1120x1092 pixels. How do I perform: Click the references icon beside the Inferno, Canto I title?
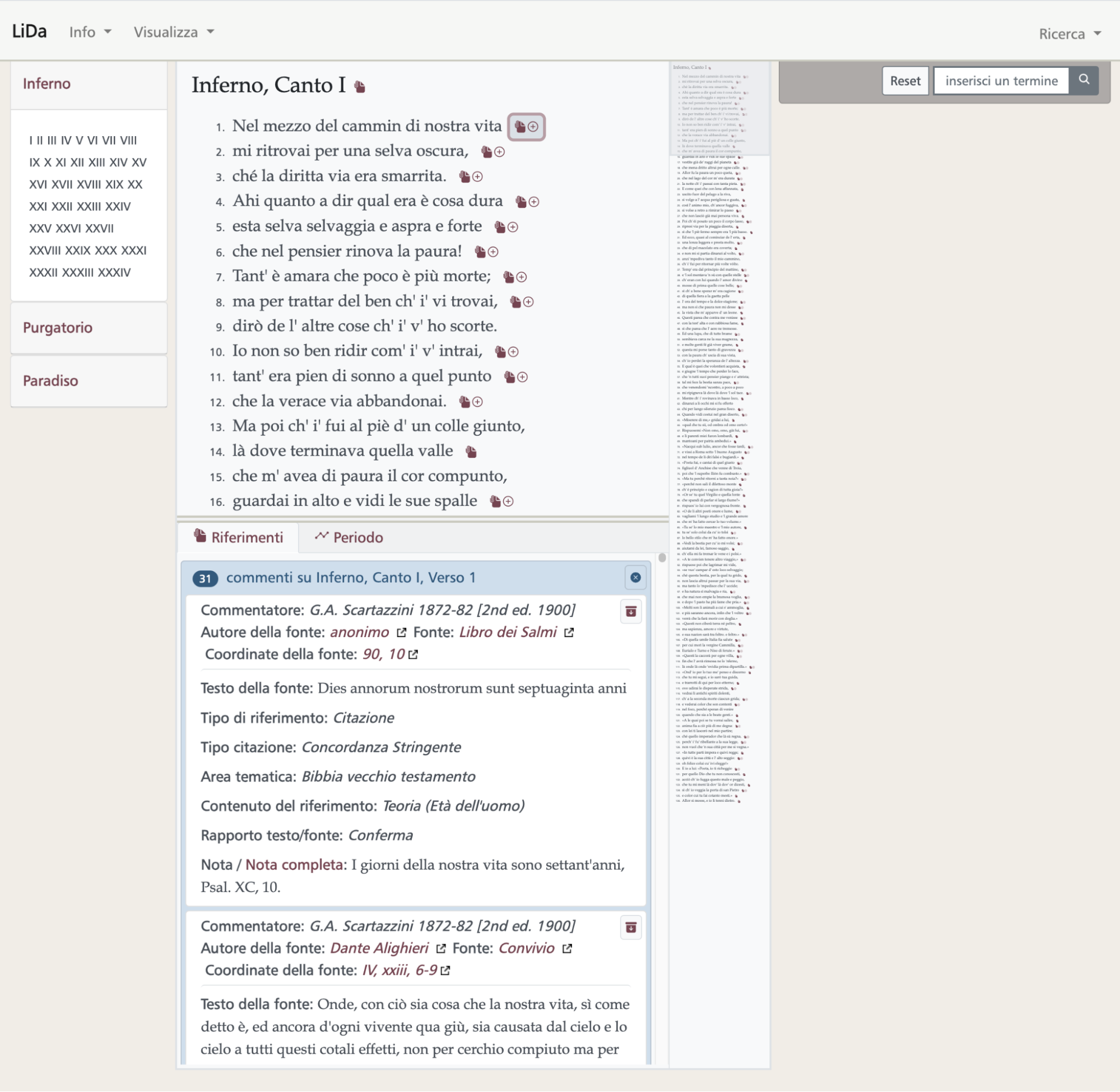pyautogui.click(x=360, y=87)
